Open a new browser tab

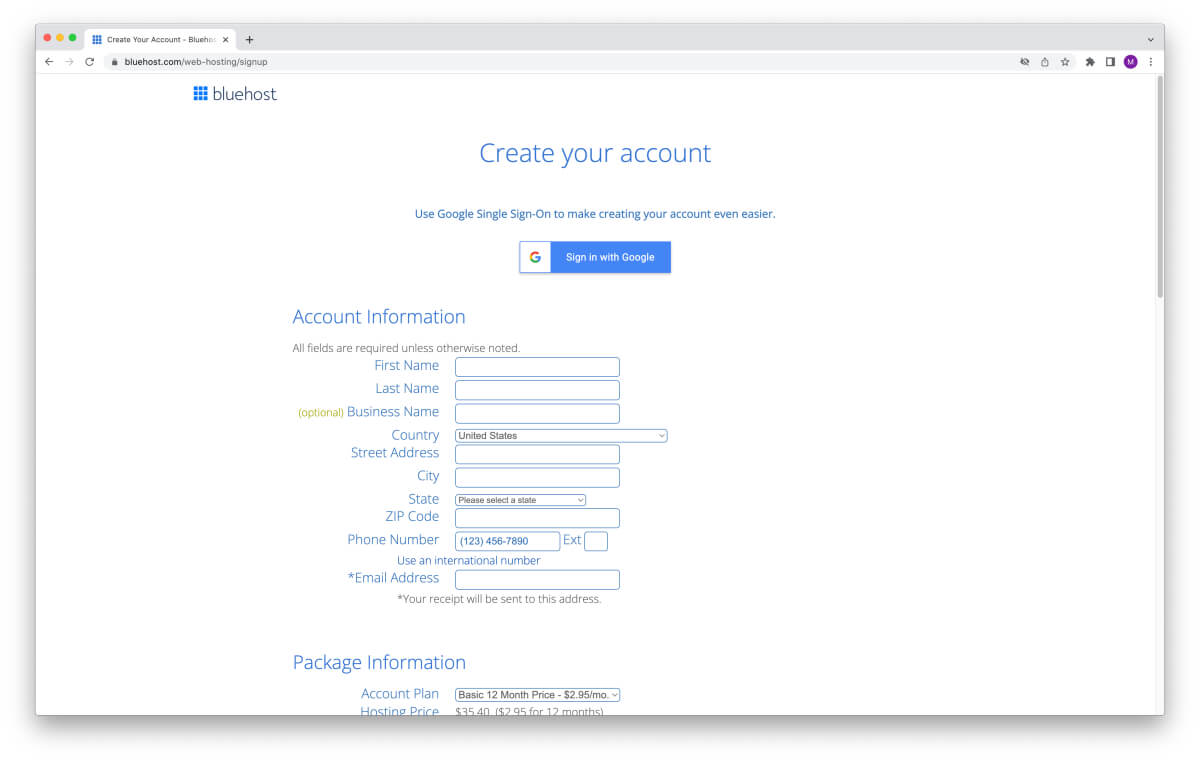click(x=250, y=40)
